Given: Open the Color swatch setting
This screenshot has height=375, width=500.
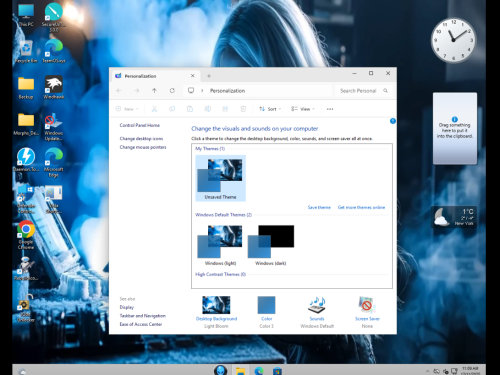Looking at the screenshot, I should (266, 305).
